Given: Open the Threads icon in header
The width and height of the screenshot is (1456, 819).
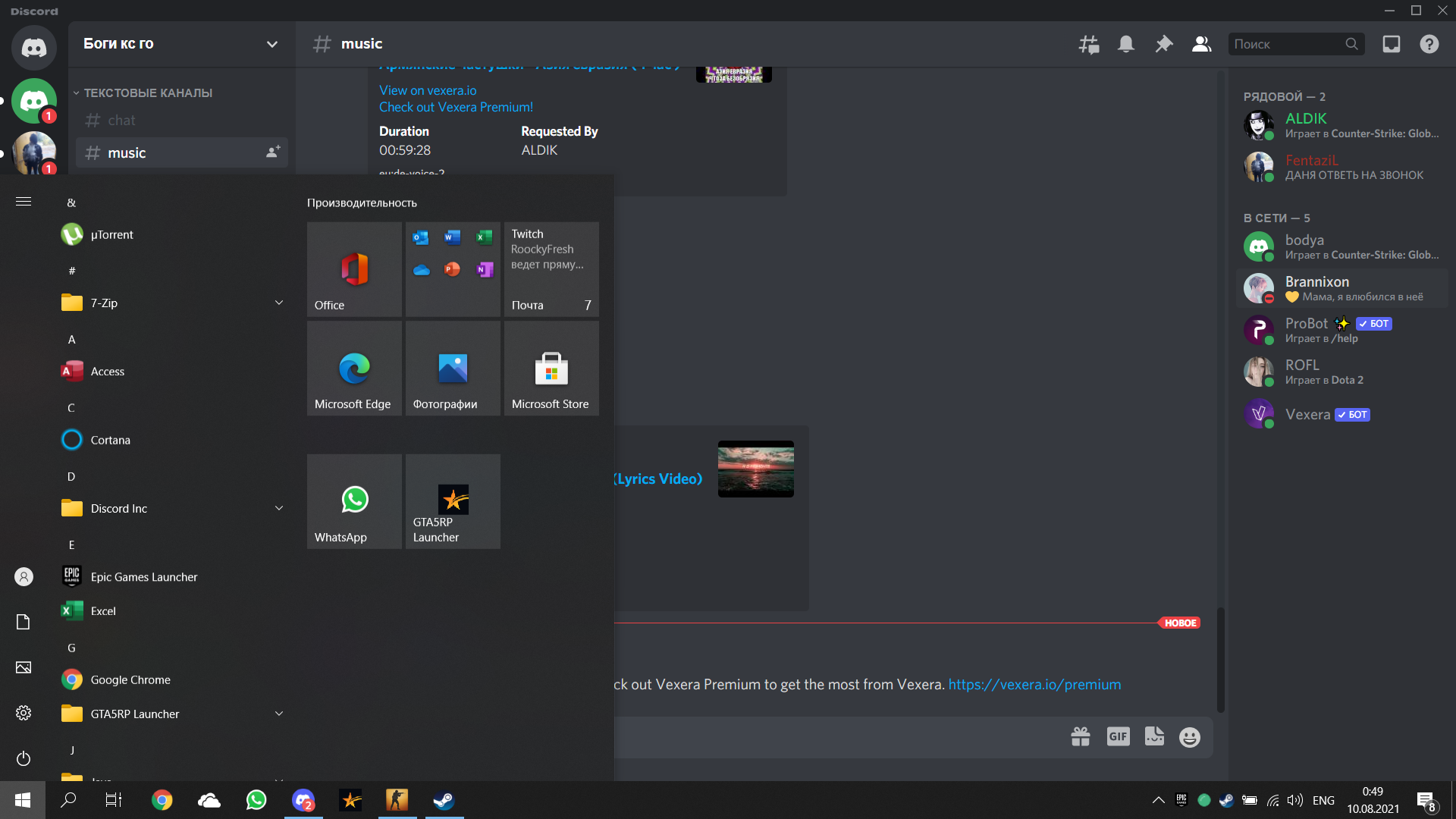Looking at the screenshot, I should 1089,45.
